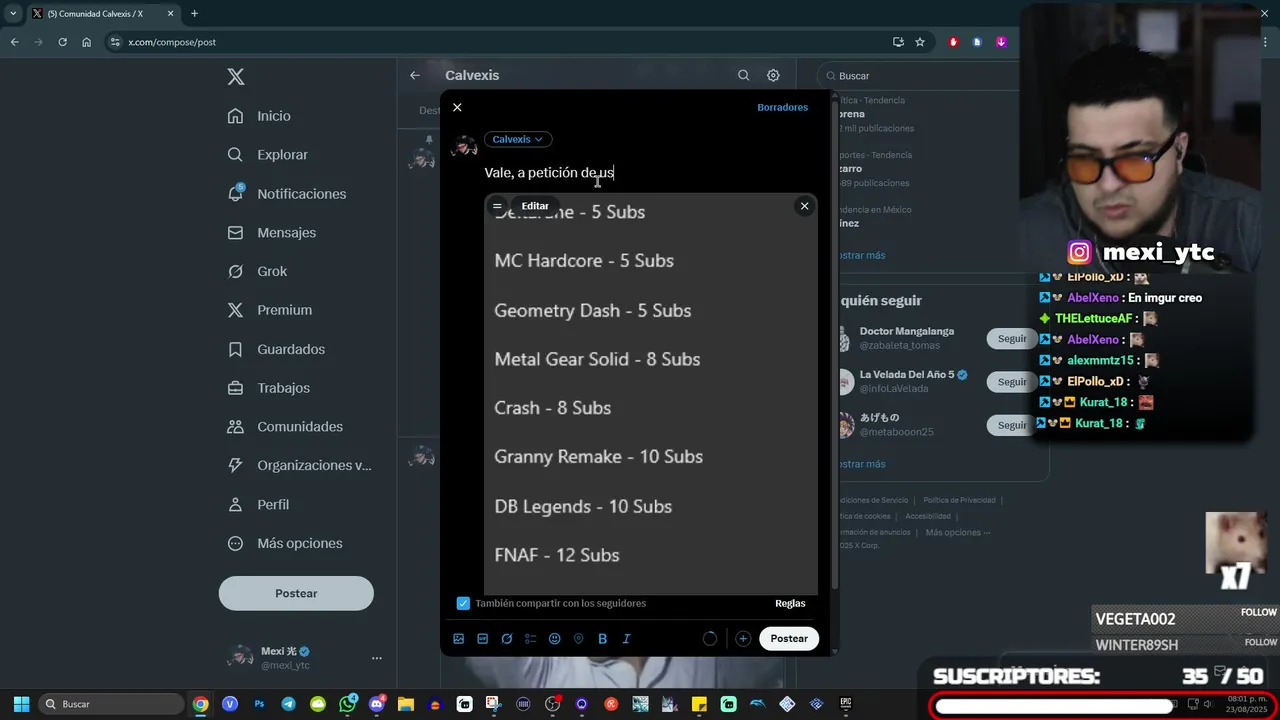Open Photoshop from taskbar
This screenshot has height=720, width=1280.
click(259, 704)
